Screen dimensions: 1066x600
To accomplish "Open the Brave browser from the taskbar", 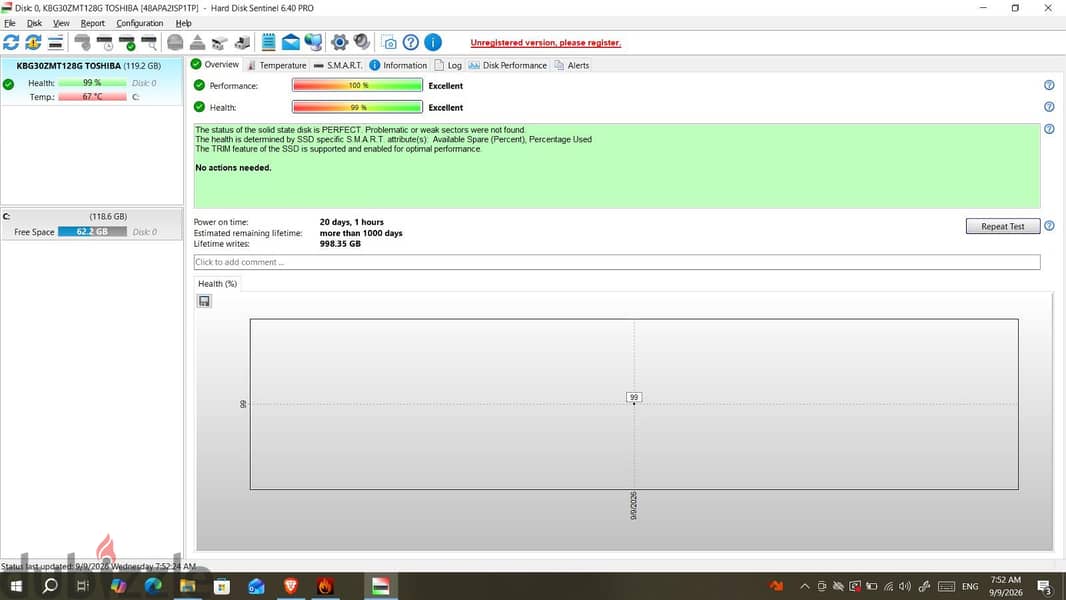I will pos(290,586).
